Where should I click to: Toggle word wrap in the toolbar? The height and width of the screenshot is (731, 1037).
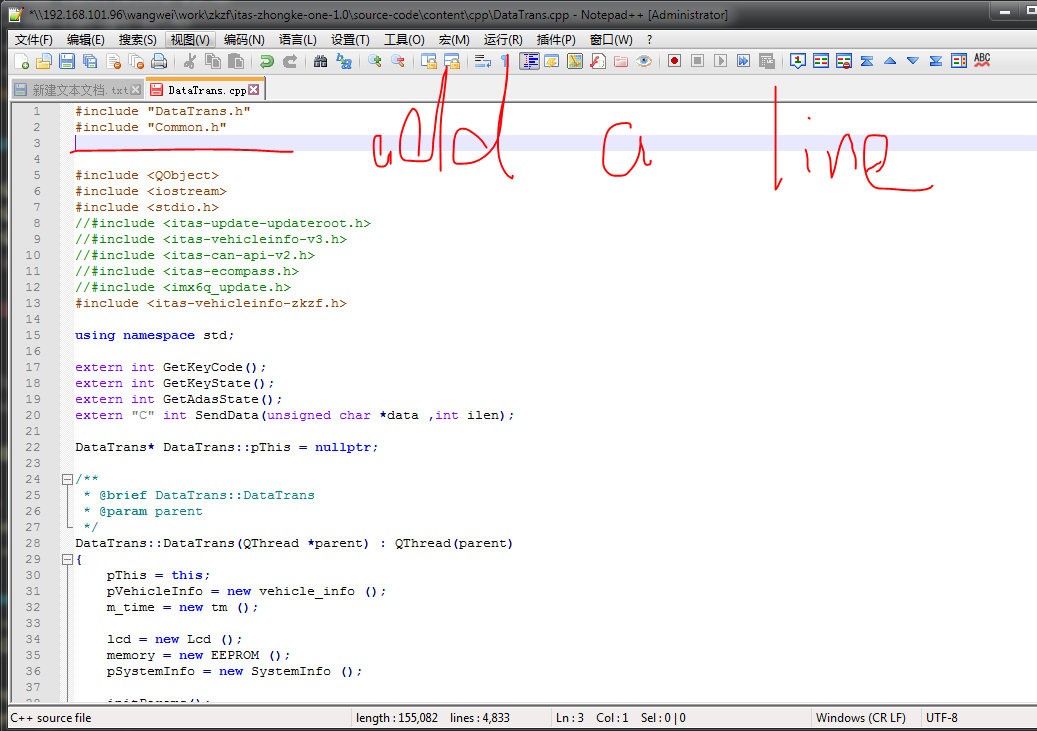483,62
